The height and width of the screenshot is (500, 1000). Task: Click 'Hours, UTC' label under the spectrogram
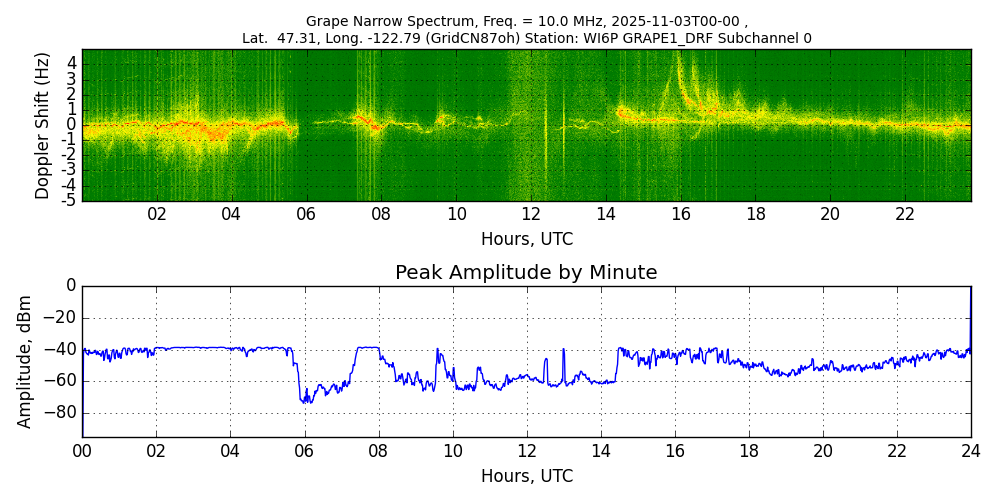point(526,240)
